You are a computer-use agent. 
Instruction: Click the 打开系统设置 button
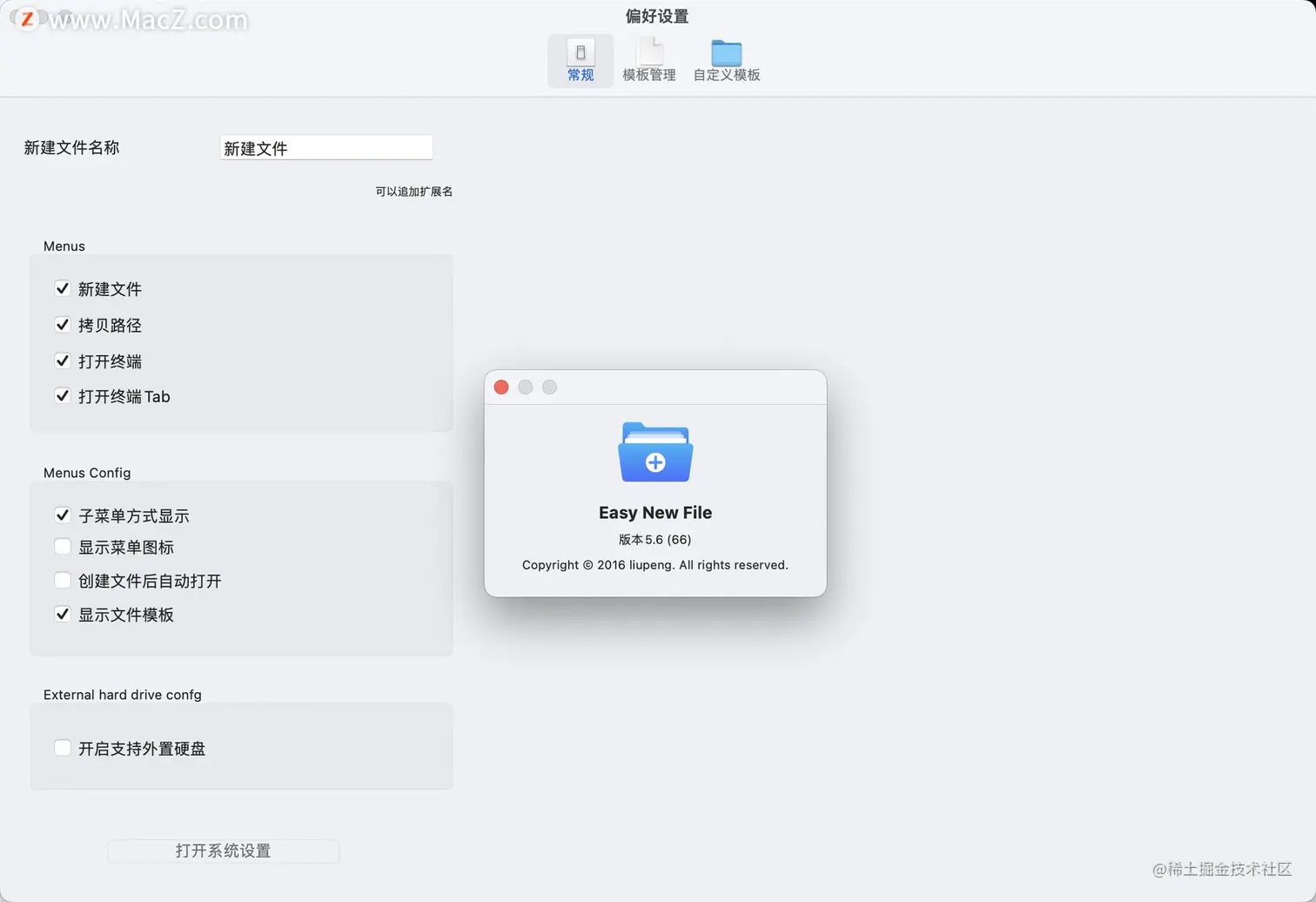click(224, 851)
